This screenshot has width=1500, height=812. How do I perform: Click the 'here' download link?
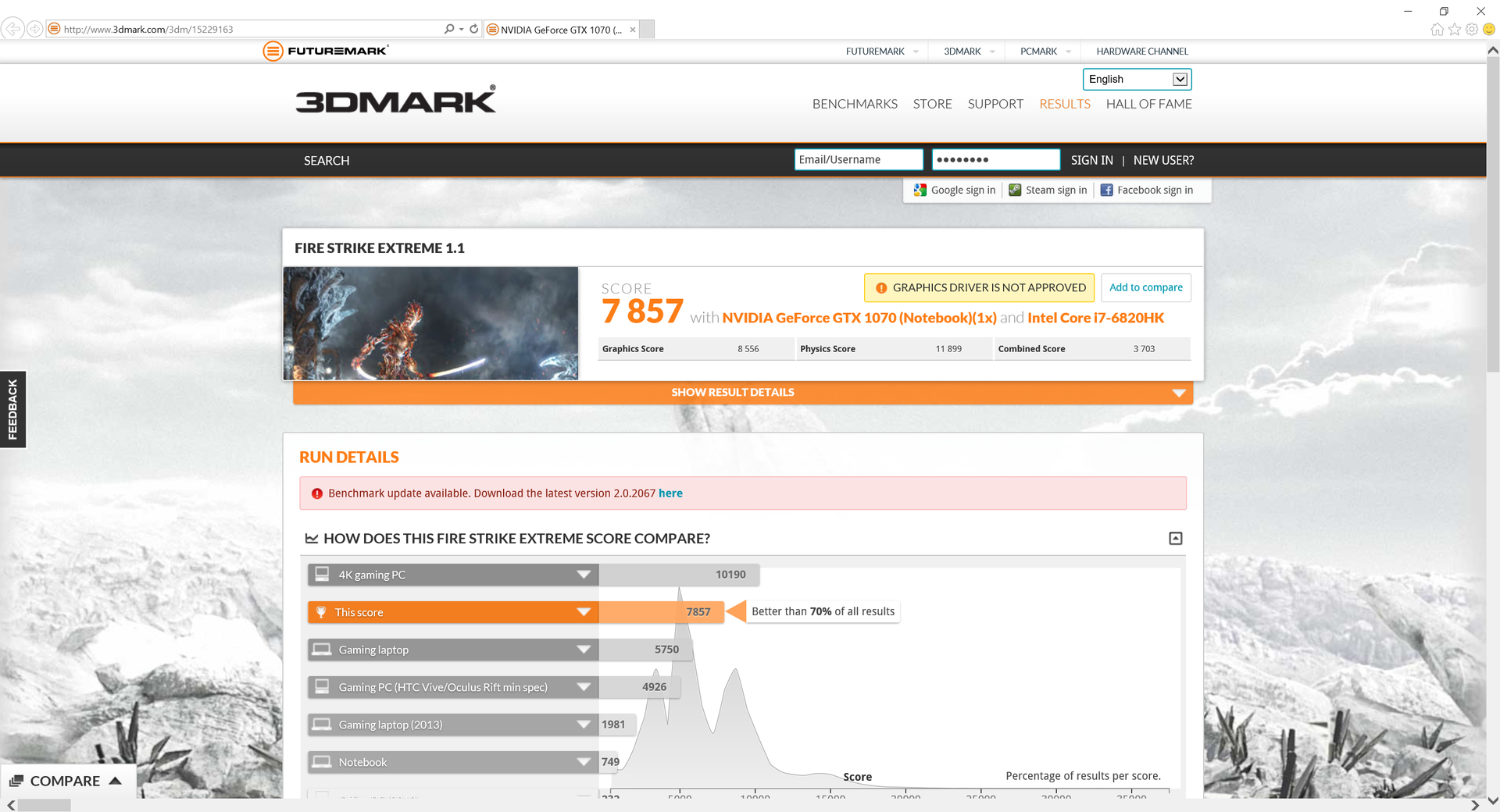pyautogui.click(x=670, y=493)
